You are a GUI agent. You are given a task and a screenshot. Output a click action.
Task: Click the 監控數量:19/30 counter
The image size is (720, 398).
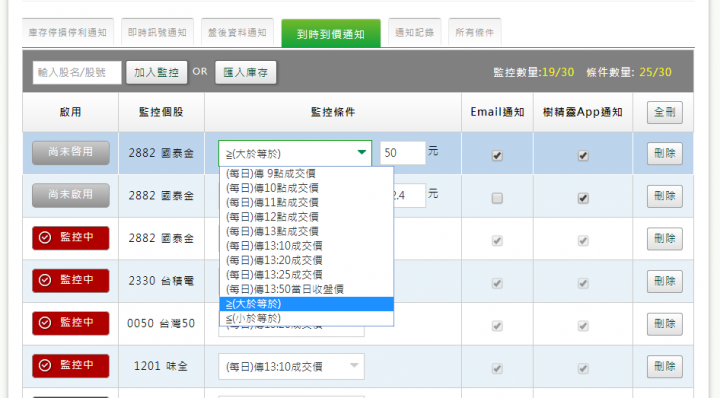534,72
